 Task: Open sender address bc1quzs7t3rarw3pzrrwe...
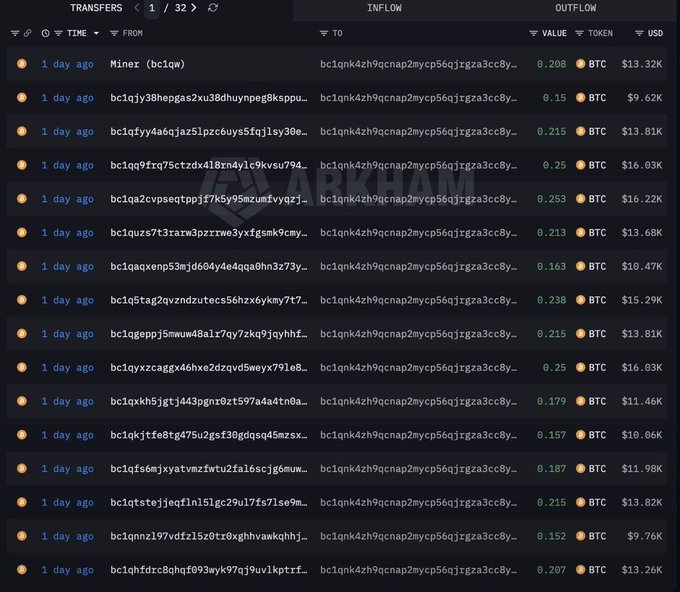(209, 233)
